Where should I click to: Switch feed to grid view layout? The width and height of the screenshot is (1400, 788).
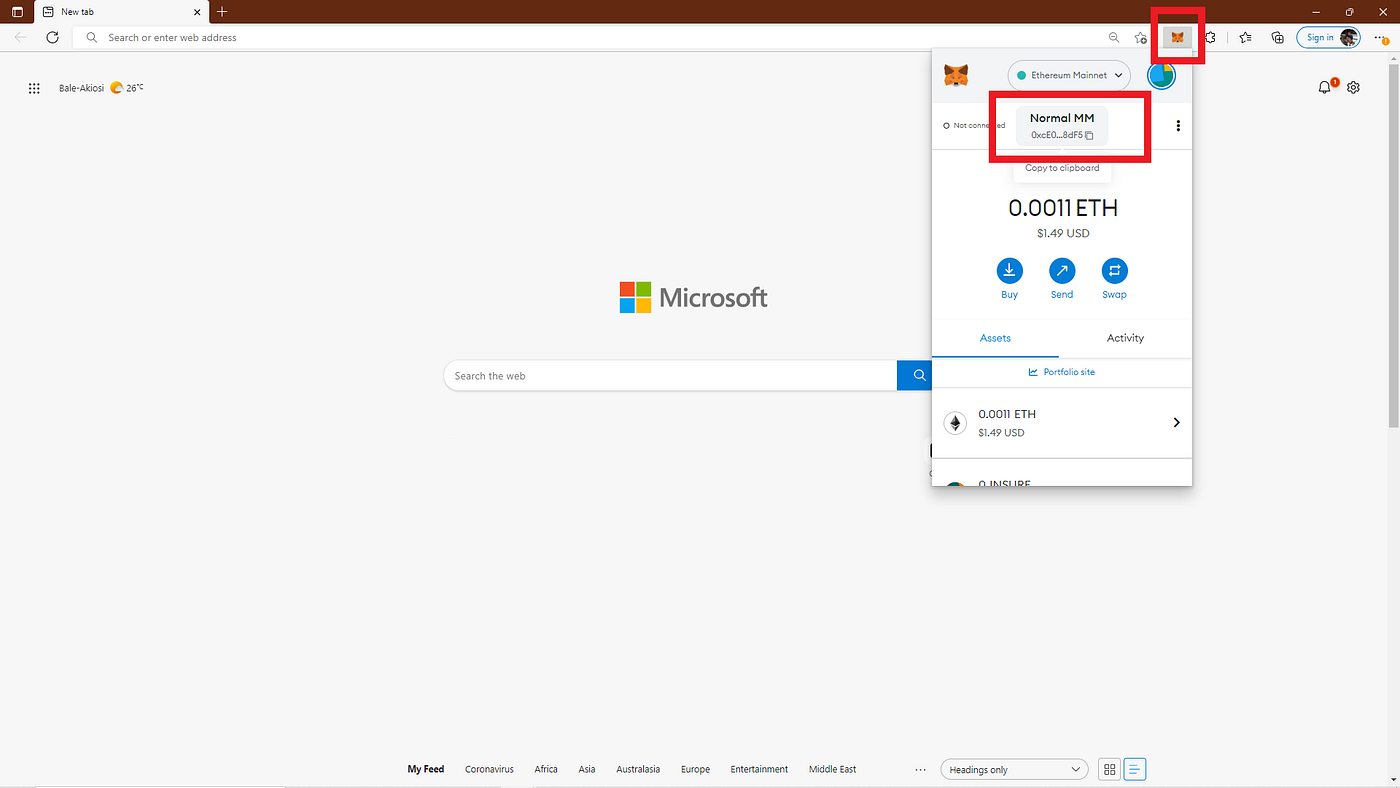1109,769
